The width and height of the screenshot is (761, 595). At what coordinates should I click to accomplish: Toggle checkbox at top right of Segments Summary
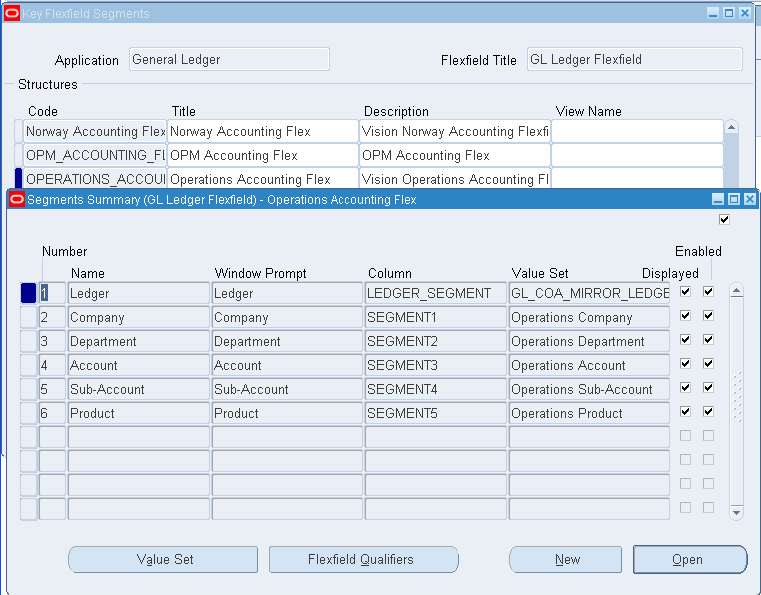coord(724,219)
